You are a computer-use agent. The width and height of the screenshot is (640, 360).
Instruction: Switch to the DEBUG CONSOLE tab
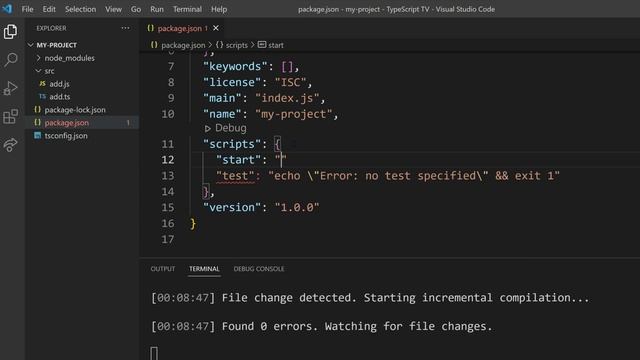pos(259,269)
